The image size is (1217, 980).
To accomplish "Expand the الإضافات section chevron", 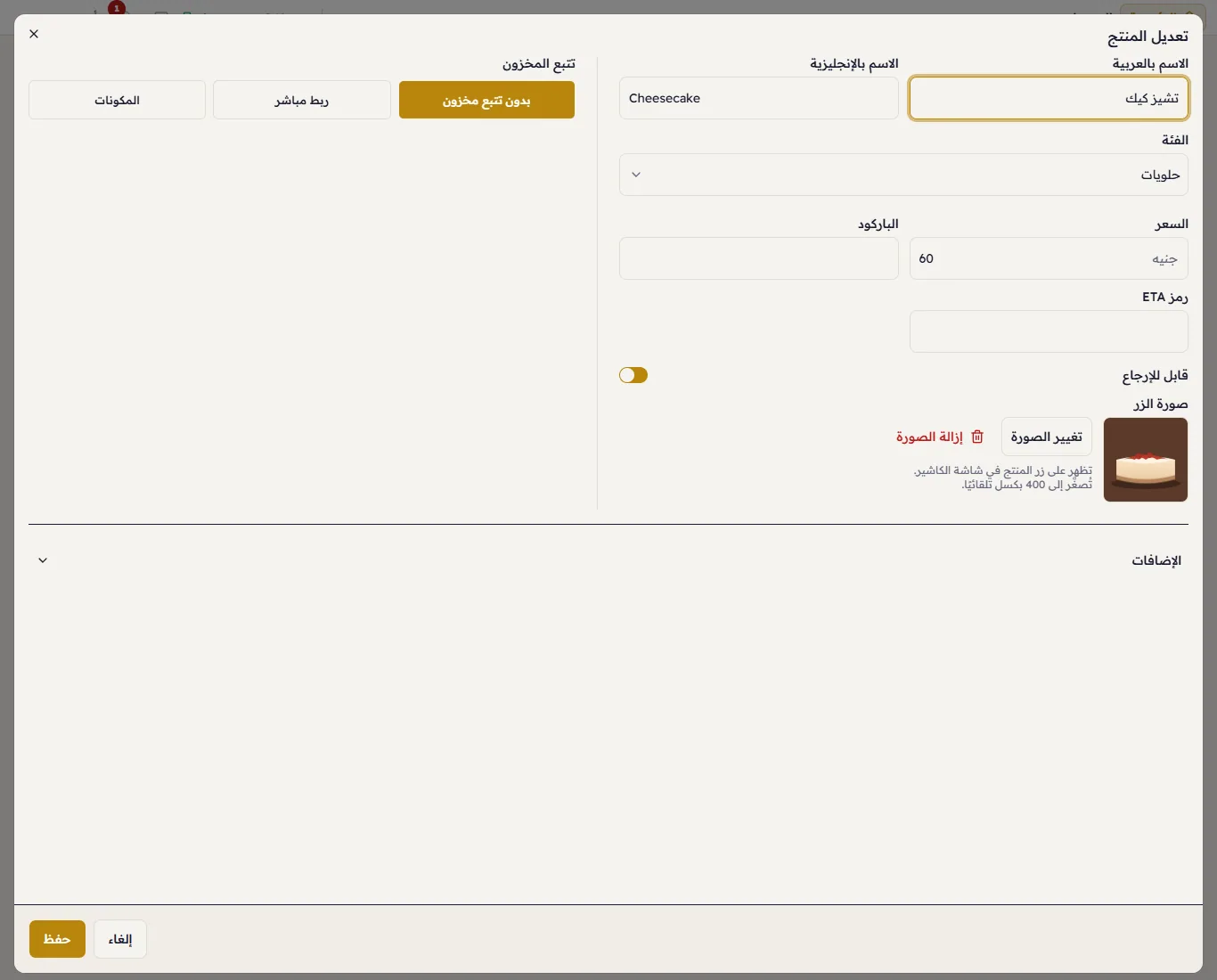I will 43,560.
